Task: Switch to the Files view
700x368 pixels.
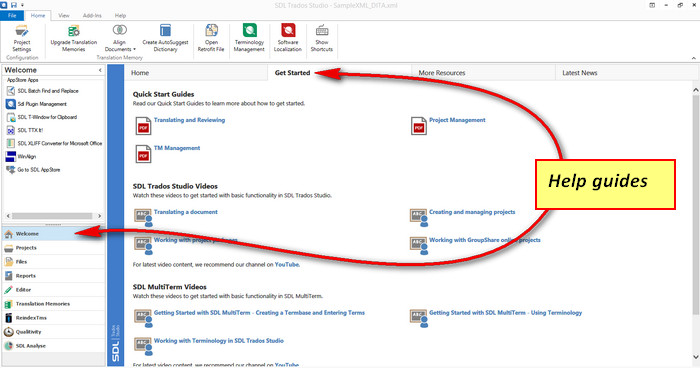Action: 54,262
